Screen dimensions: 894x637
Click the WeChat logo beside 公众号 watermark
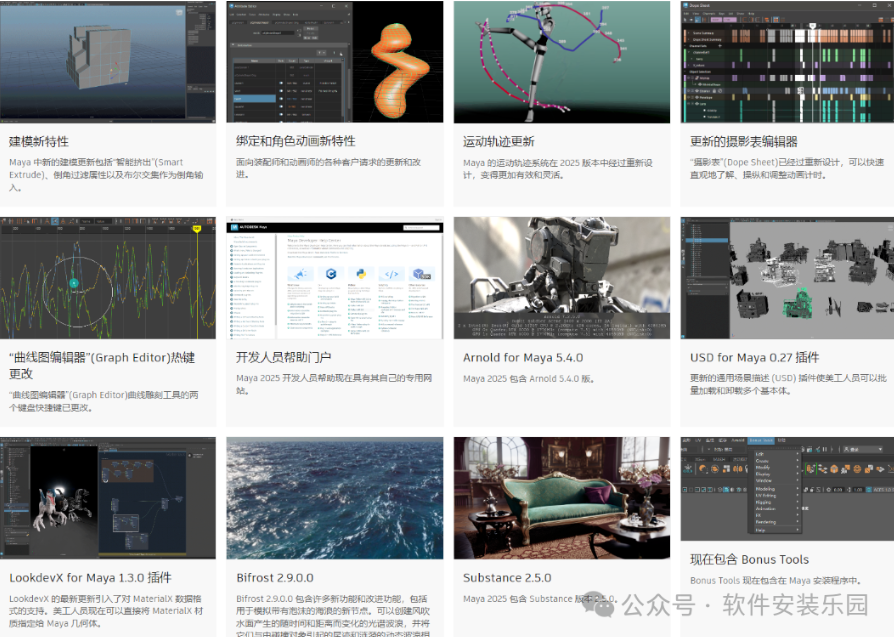pyautogui.click(x=603, y=604)
